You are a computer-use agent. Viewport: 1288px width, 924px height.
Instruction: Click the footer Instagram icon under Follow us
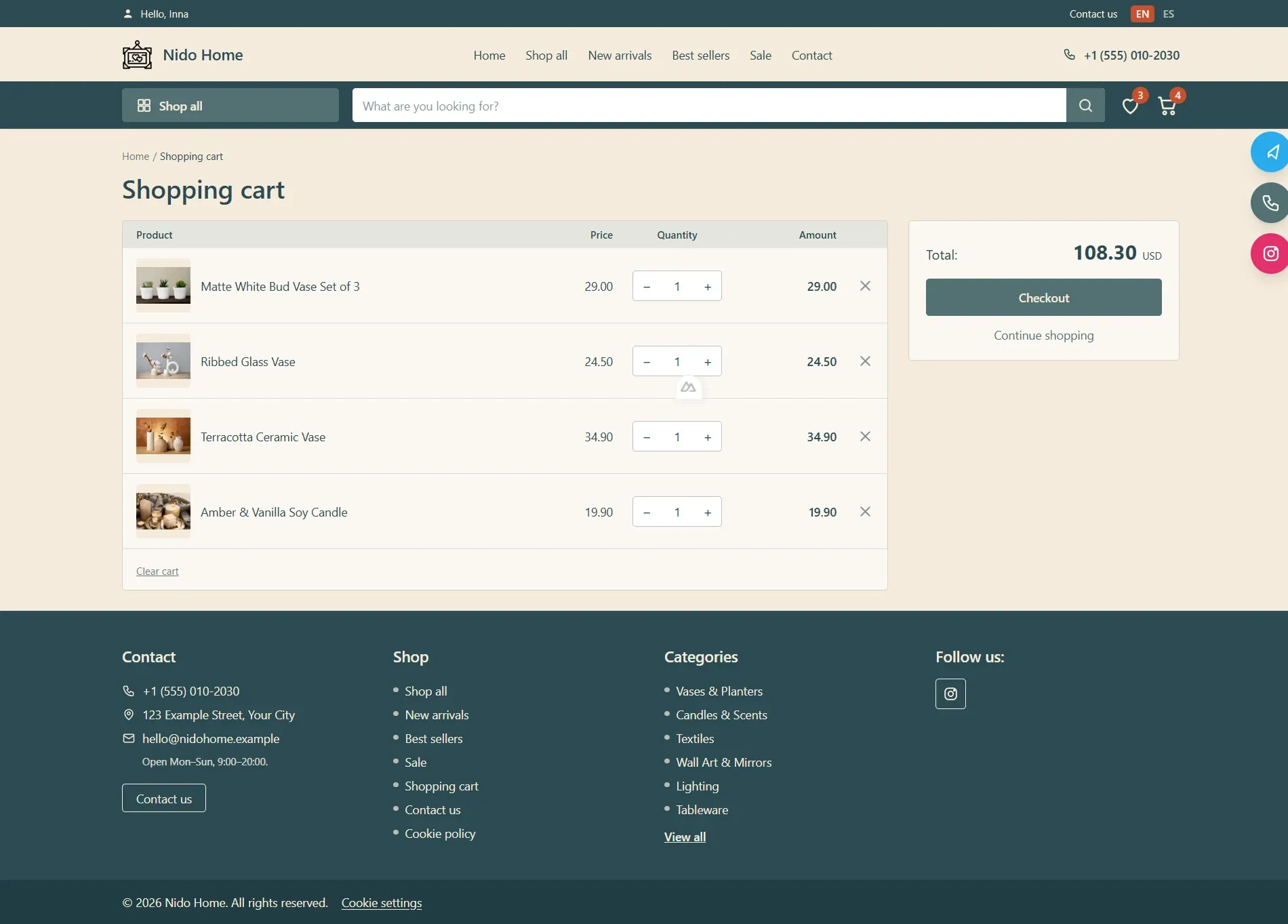[x=950, y=694]
